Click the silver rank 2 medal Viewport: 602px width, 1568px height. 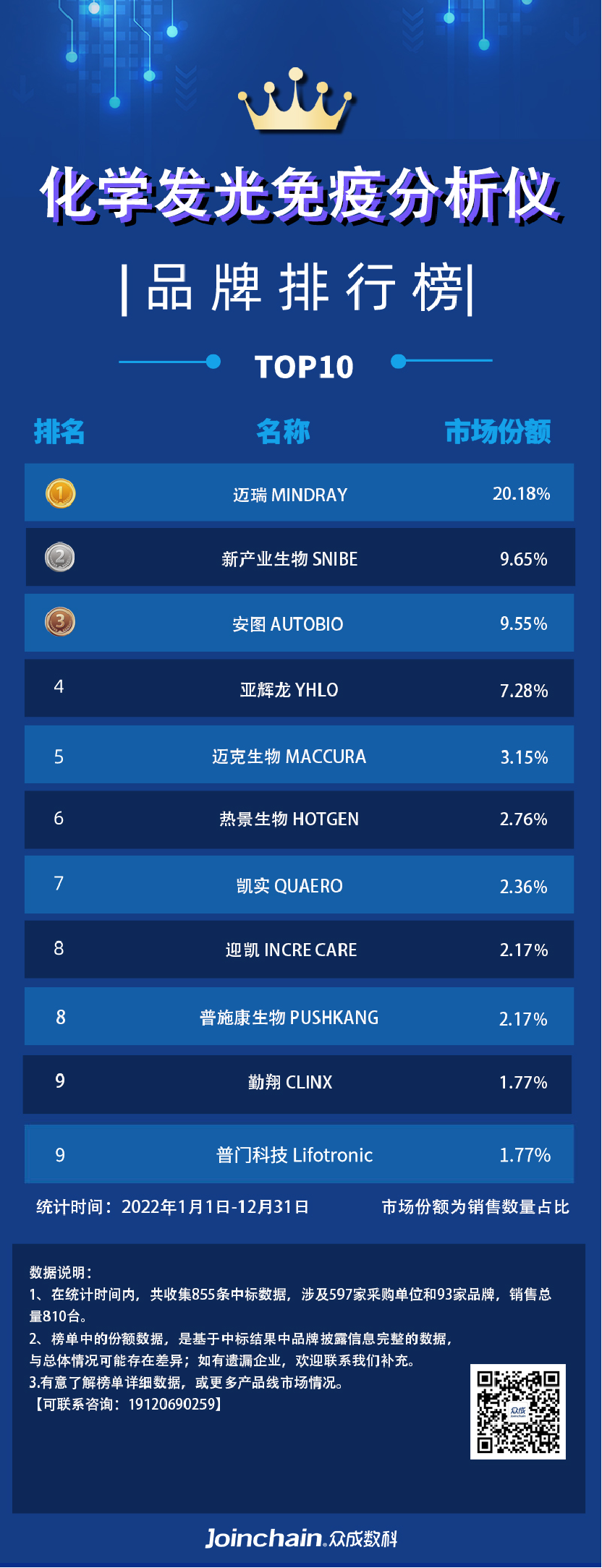[x=60, y=558]
